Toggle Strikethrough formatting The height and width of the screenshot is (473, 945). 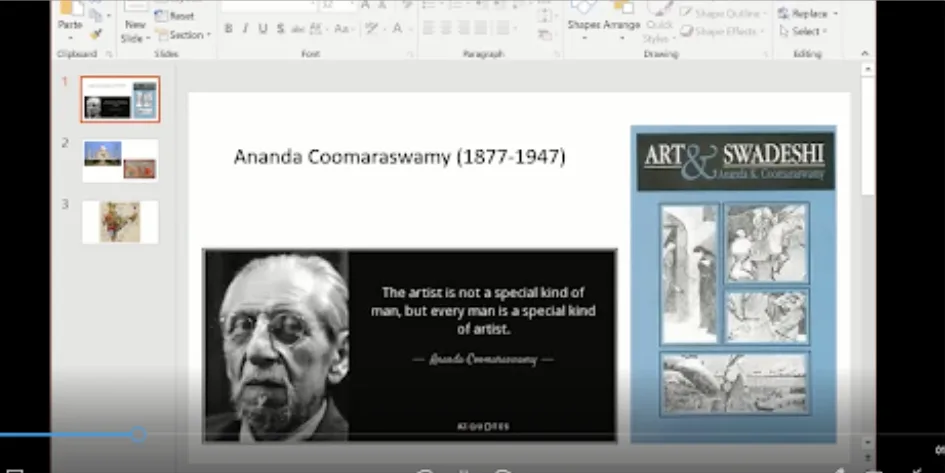[298, 28]
